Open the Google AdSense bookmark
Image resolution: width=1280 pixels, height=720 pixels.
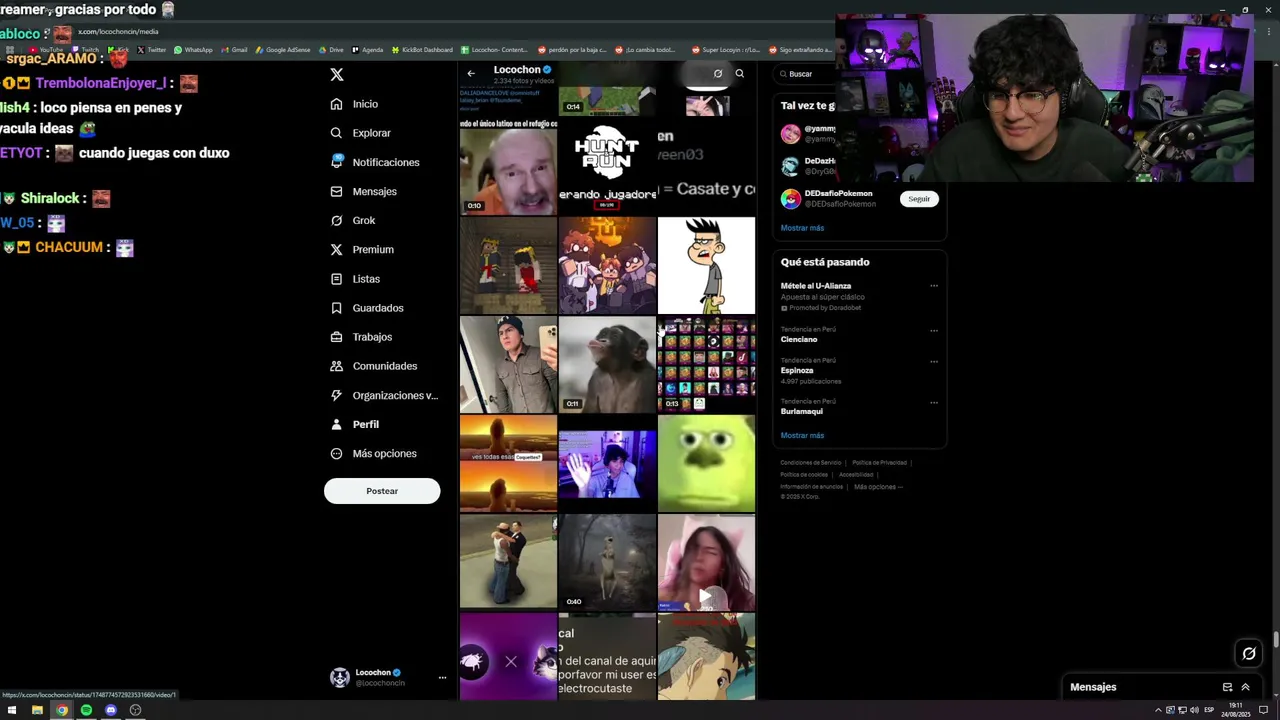283,50
